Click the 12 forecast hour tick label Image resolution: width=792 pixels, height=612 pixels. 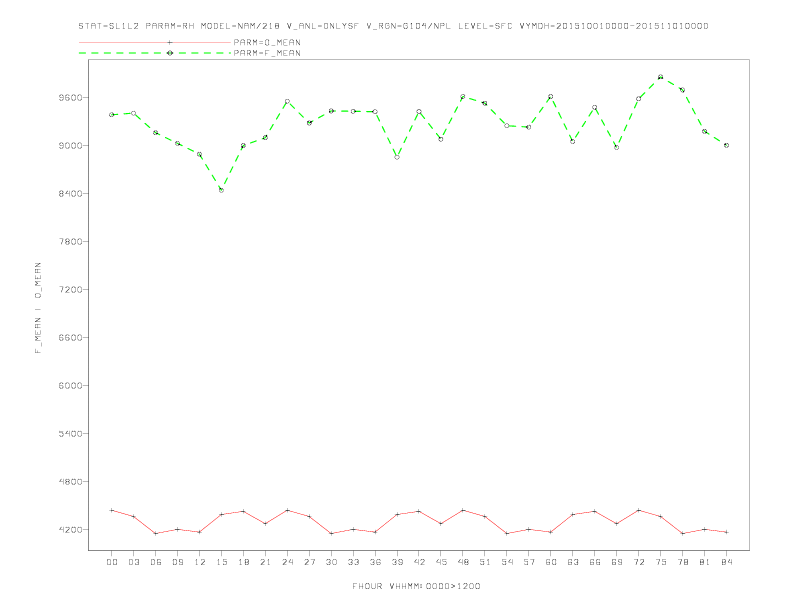(200, 562)
